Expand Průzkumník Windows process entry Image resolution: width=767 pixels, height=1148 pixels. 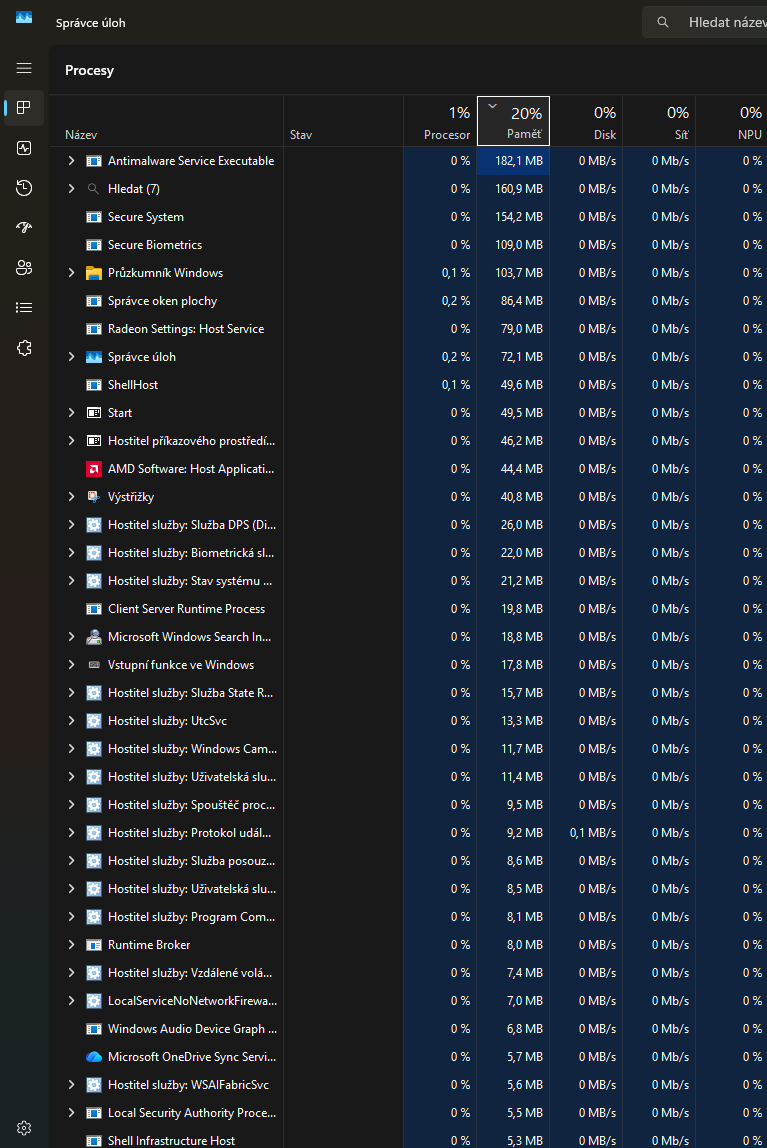pyautogui.click(x=71, y=272)
